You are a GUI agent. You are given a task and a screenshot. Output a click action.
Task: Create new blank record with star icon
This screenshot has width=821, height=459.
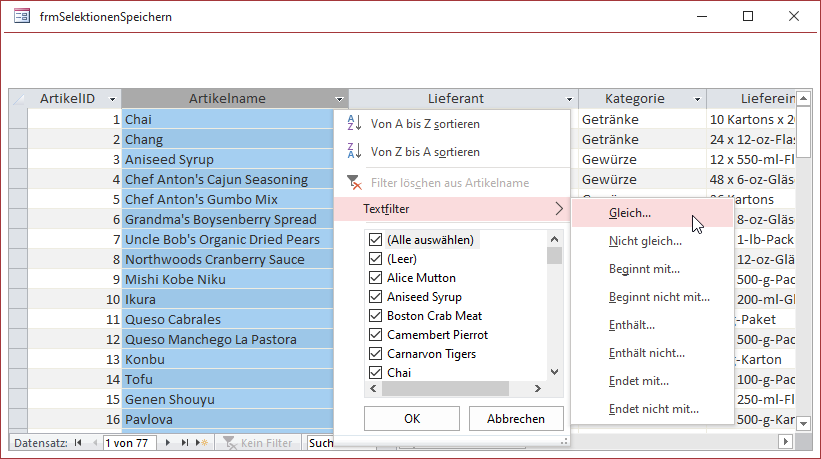(201, 442)
